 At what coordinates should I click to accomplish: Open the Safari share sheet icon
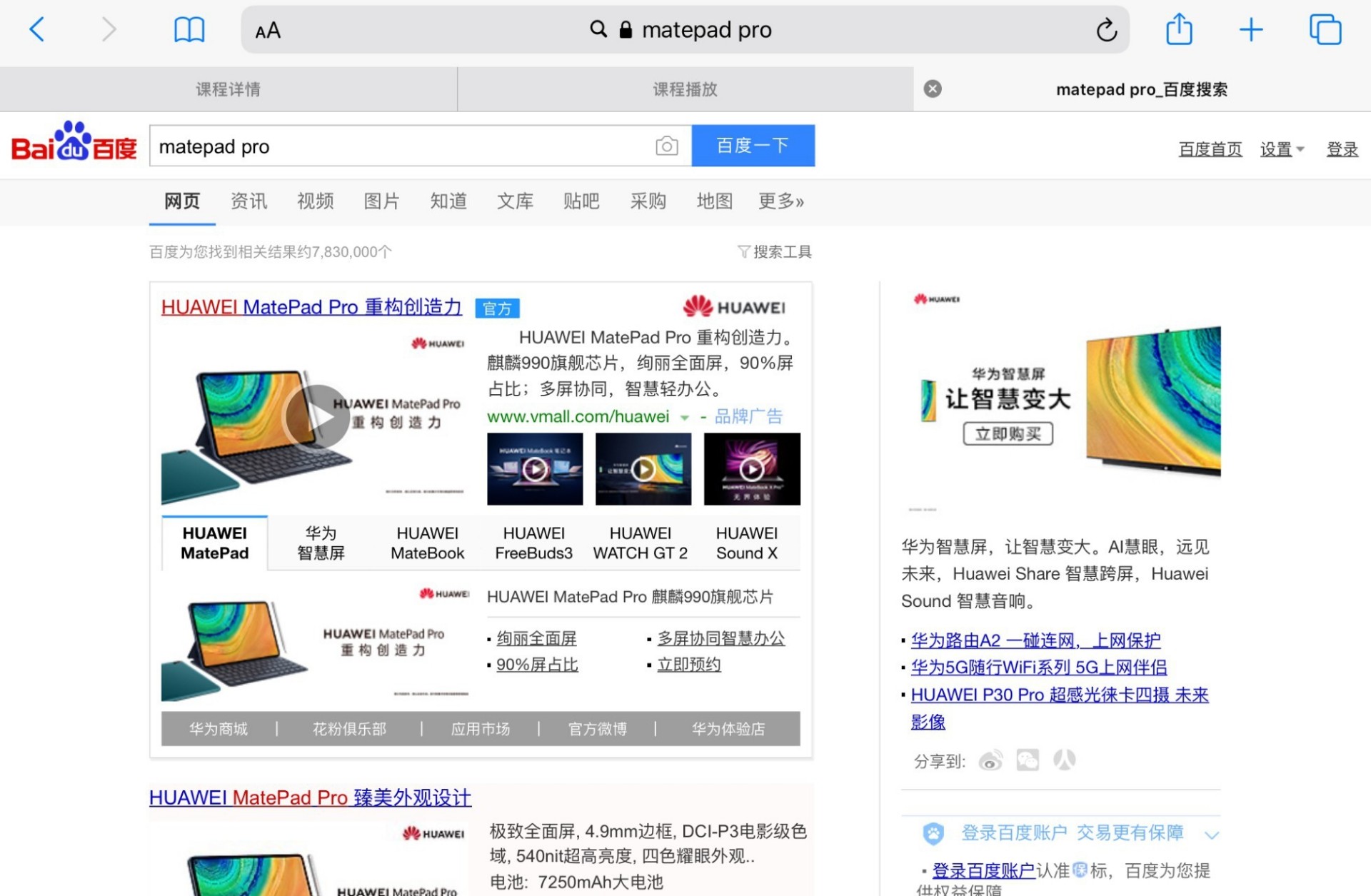1179,29
